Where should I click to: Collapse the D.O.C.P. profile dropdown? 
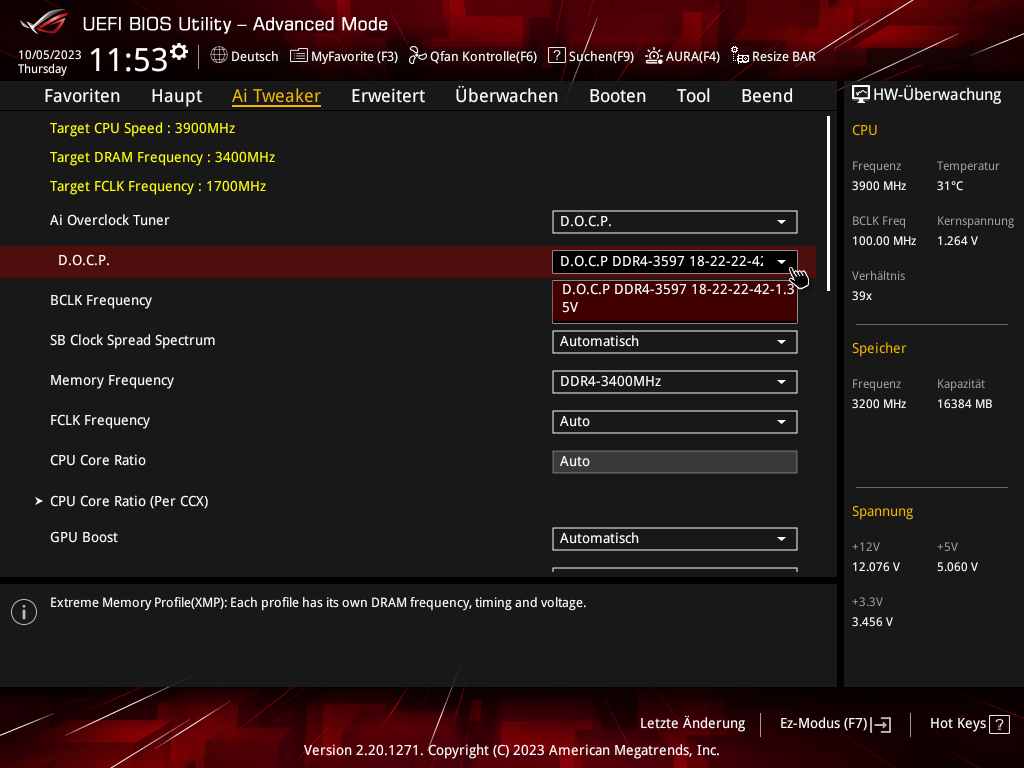point(675,261)
